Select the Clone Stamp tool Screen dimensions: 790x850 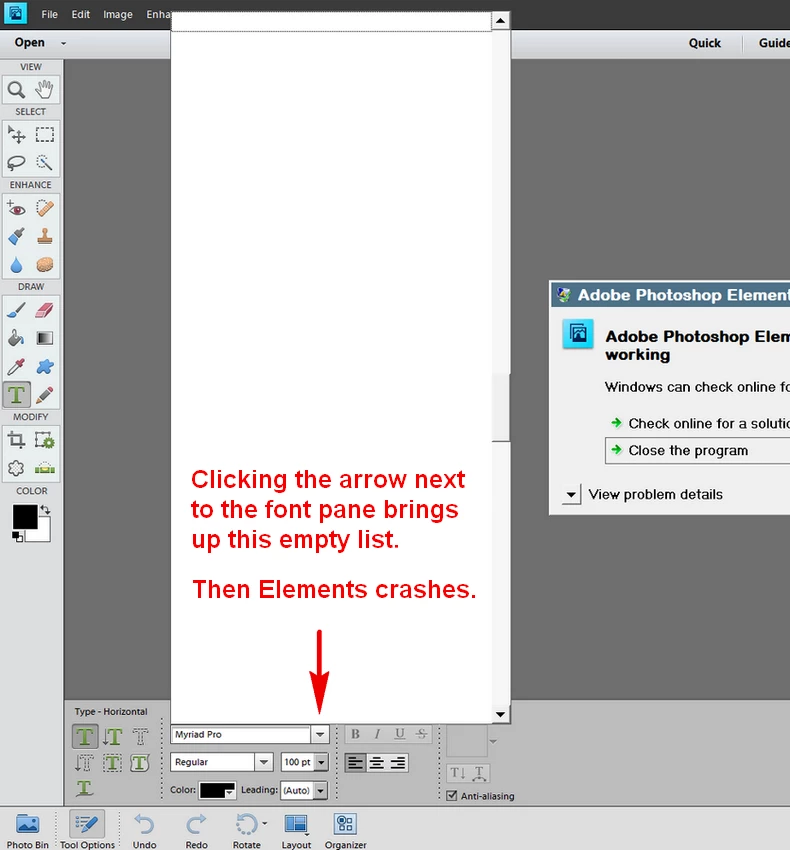(x=44, y=236)
